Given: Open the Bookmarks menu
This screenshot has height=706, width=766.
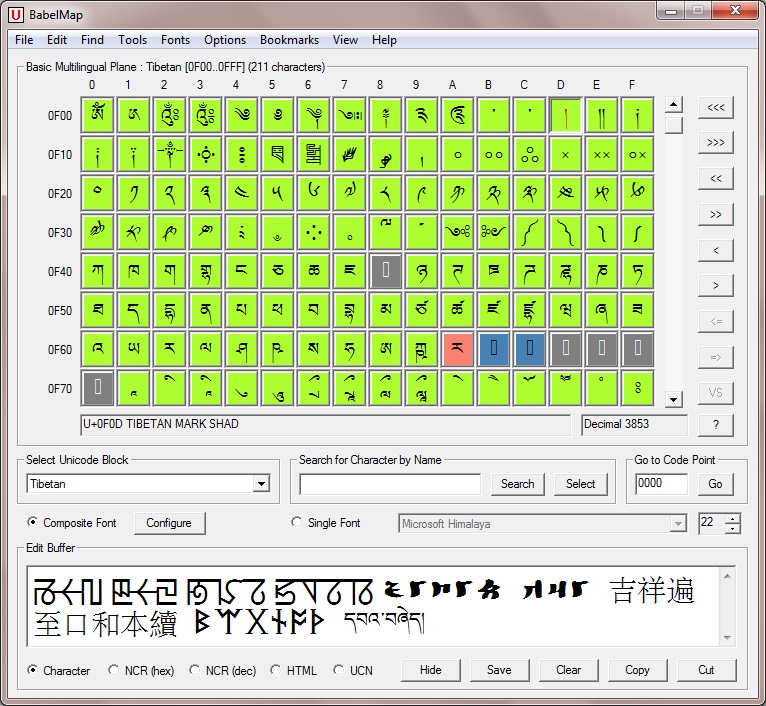Looking at the screenshot, I should (x=289, y=40).
